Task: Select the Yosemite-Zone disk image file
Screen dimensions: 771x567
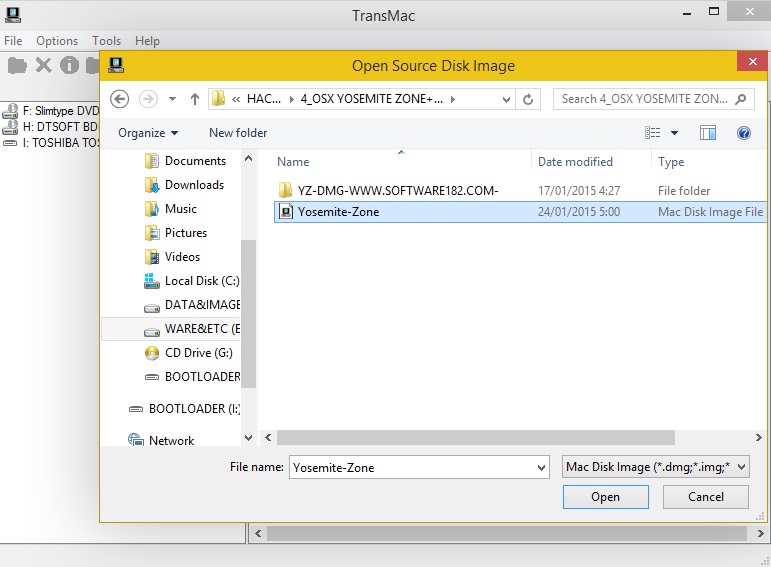Action: [x=520, y=212]
